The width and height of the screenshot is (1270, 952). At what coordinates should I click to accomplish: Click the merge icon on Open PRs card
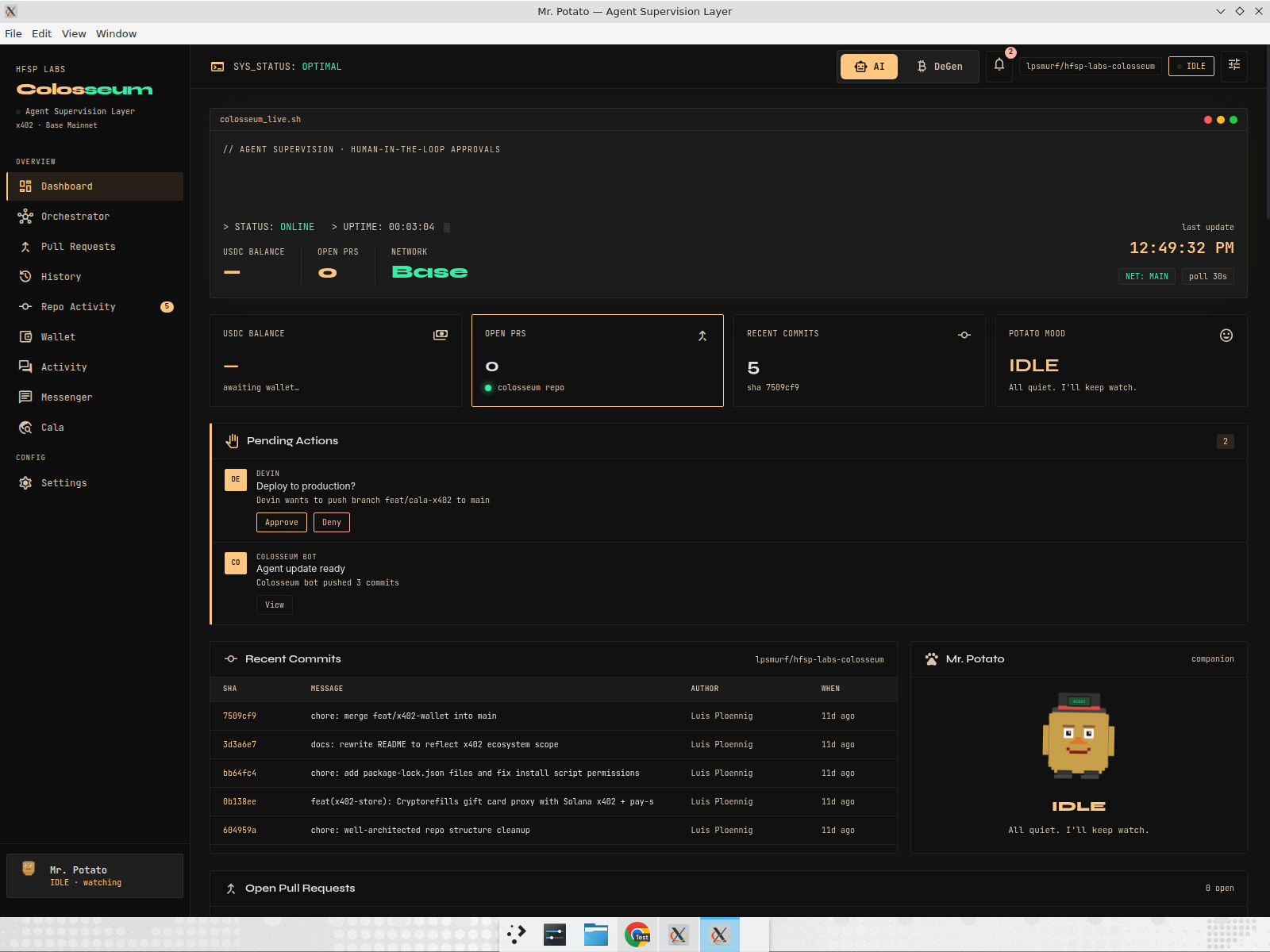(x=702, y=336)
